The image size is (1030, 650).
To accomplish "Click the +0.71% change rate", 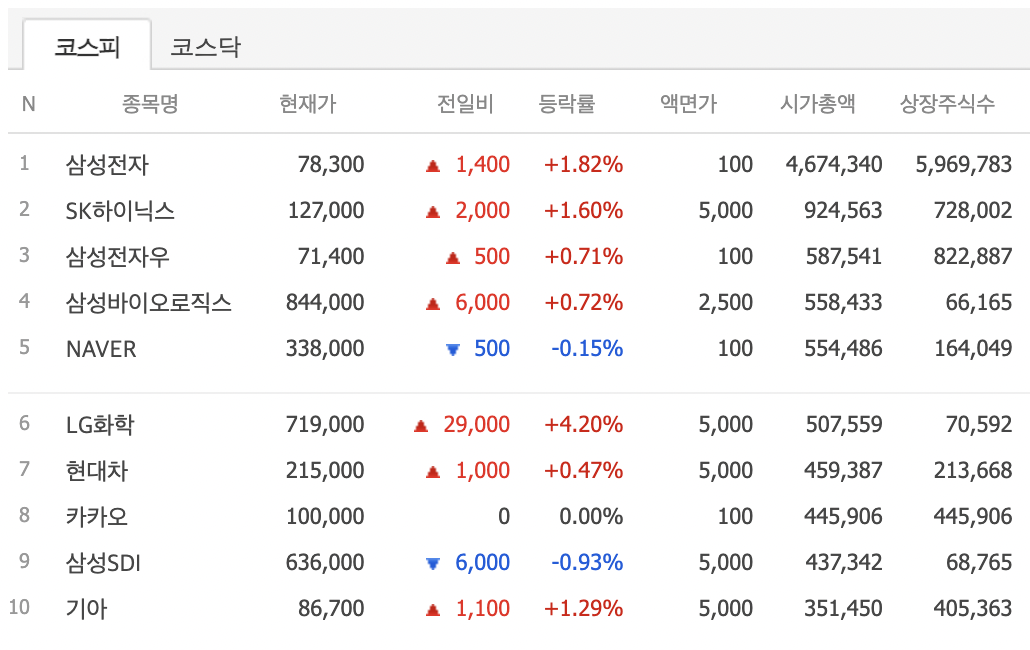I will [583, 256].
